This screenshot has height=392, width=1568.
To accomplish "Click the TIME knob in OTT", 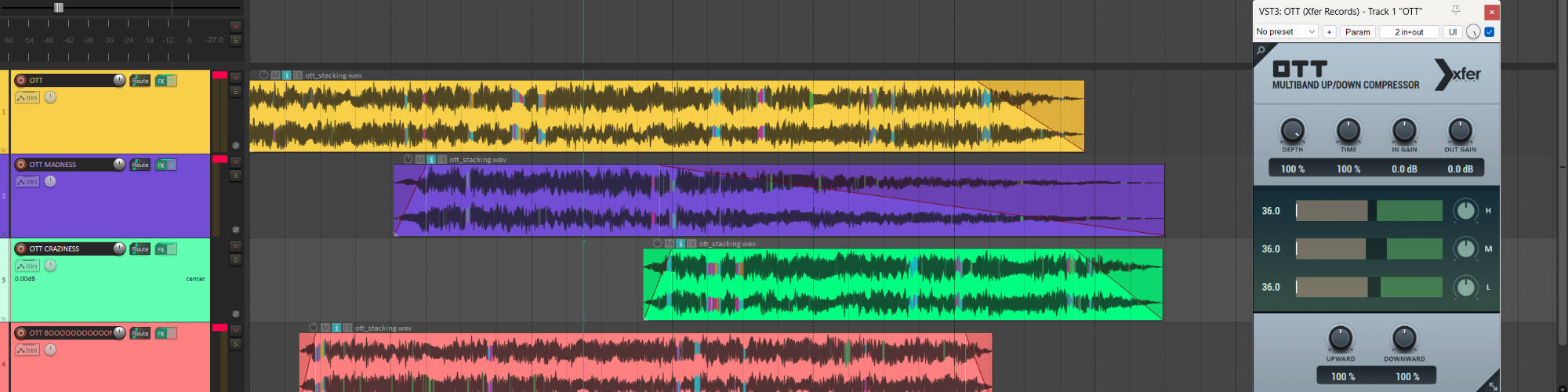I will click(1348, 130).
